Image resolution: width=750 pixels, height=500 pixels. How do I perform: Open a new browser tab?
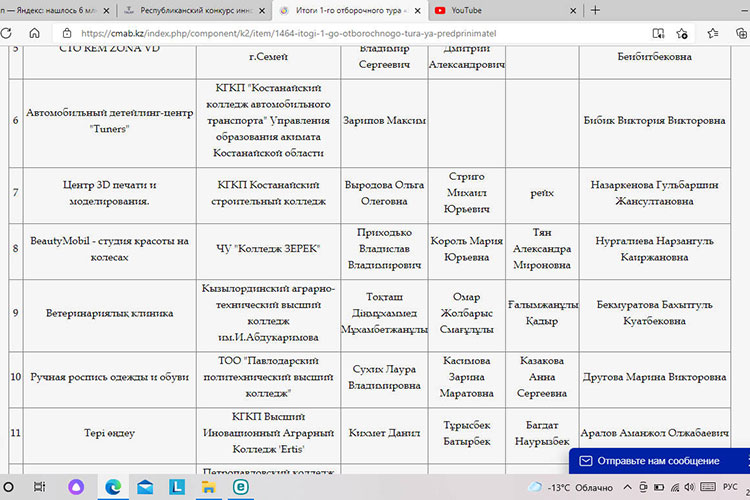click(595, 10)
